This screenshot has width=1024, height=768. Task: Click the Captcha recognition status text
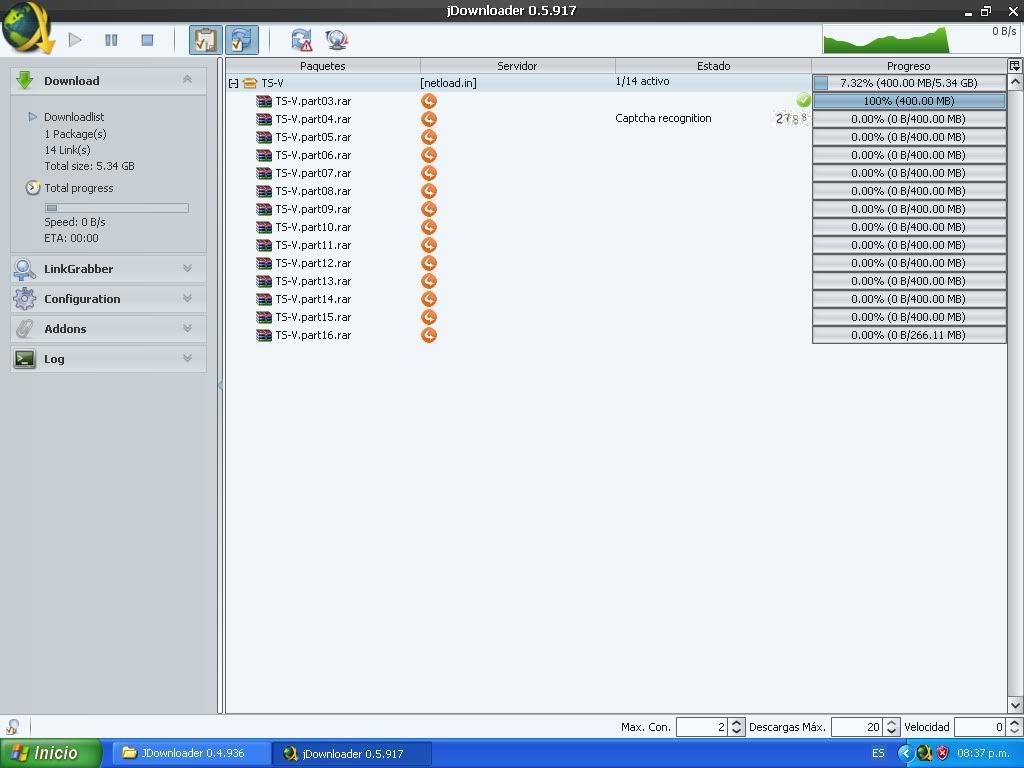663,118
